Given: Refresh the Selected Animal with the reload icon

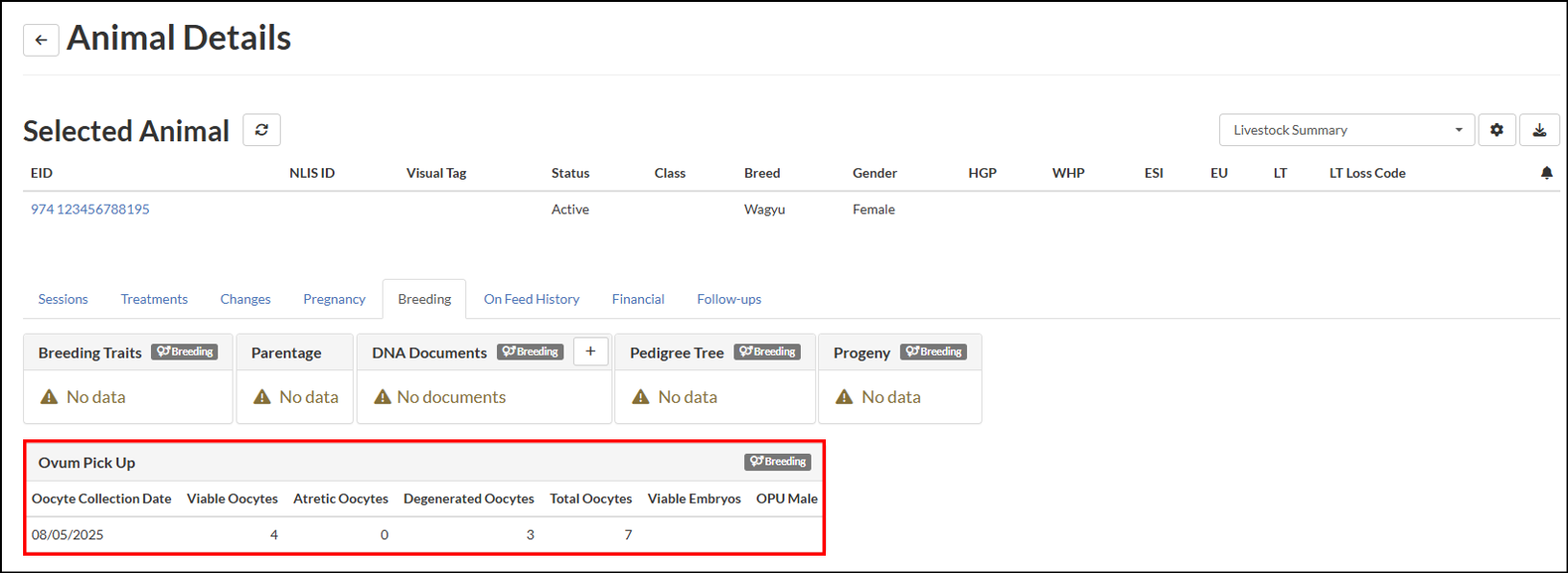Looking at the screenshot, I should (x=261, y=130).
